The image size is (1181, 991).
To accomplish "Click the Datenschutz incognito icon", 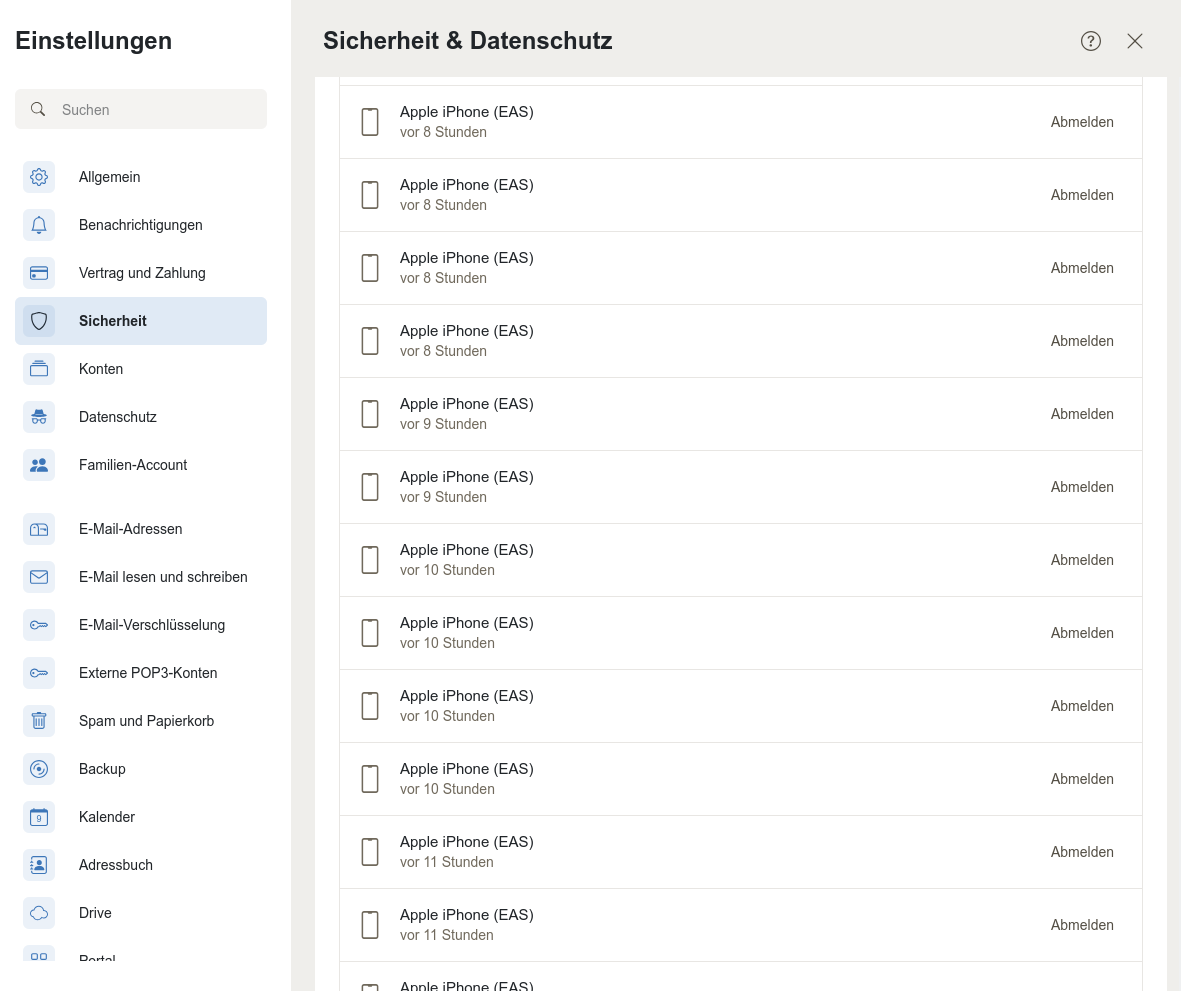I will pyautogui.click(x=39, y=417).
